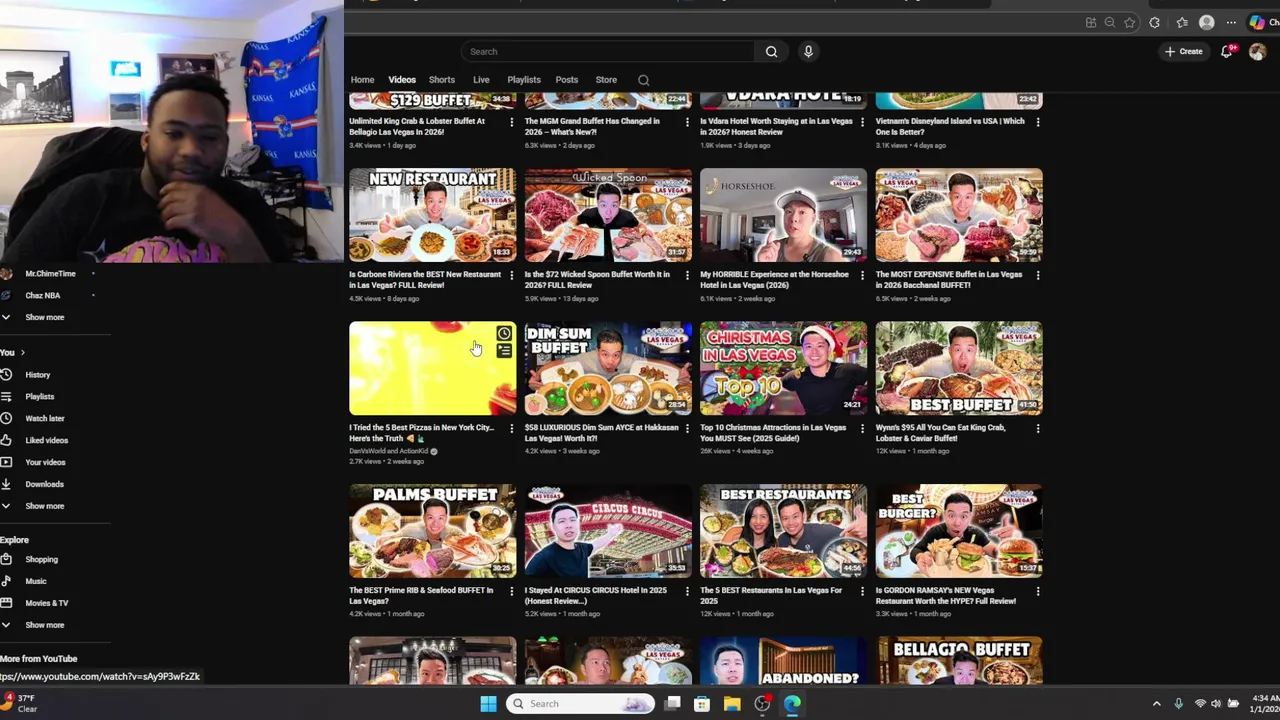Expand Show more under subscriptions list
Image resolution: width=1280 pixels, height=720 pixels.
tap(44, 317)
